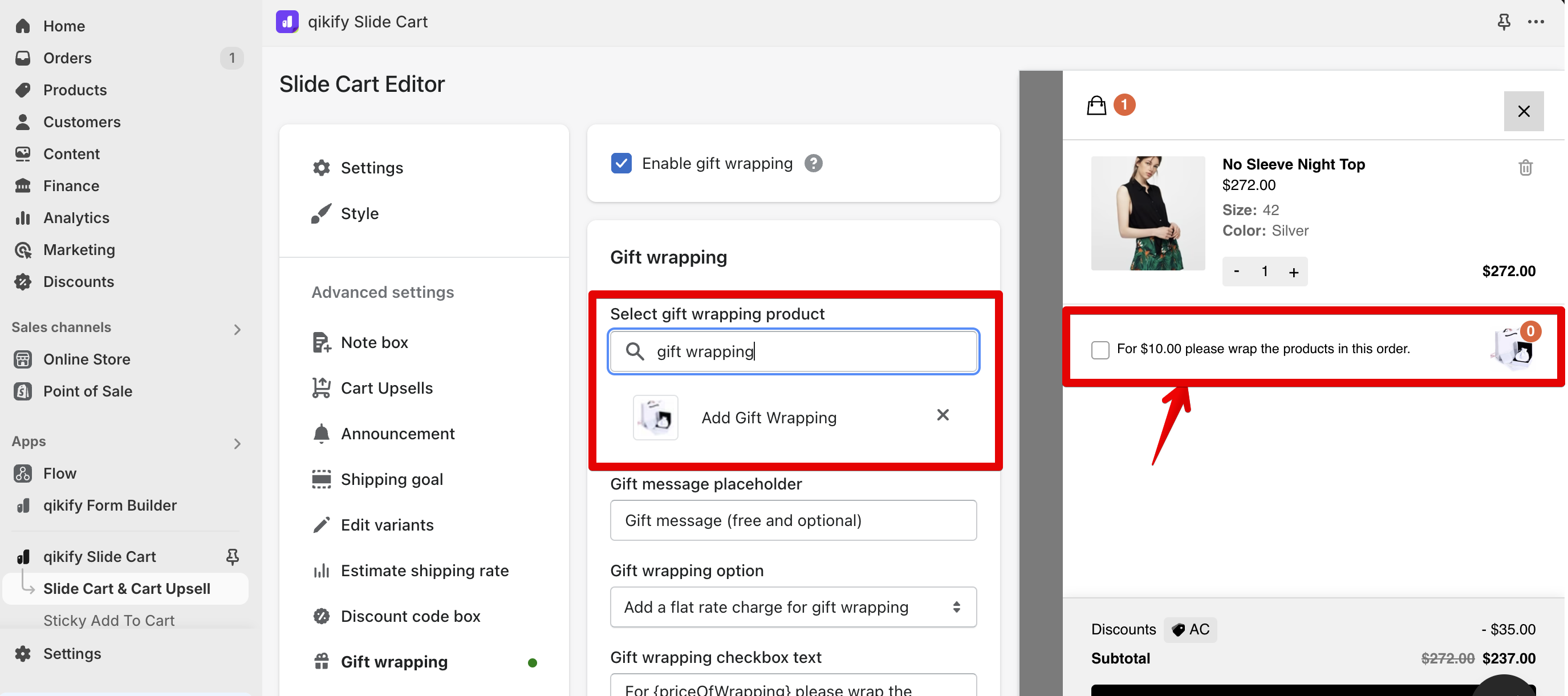This screenshot has height=696, width=1568.
Task: Open the Home icon in sidebar
Action: click(23, 26)
